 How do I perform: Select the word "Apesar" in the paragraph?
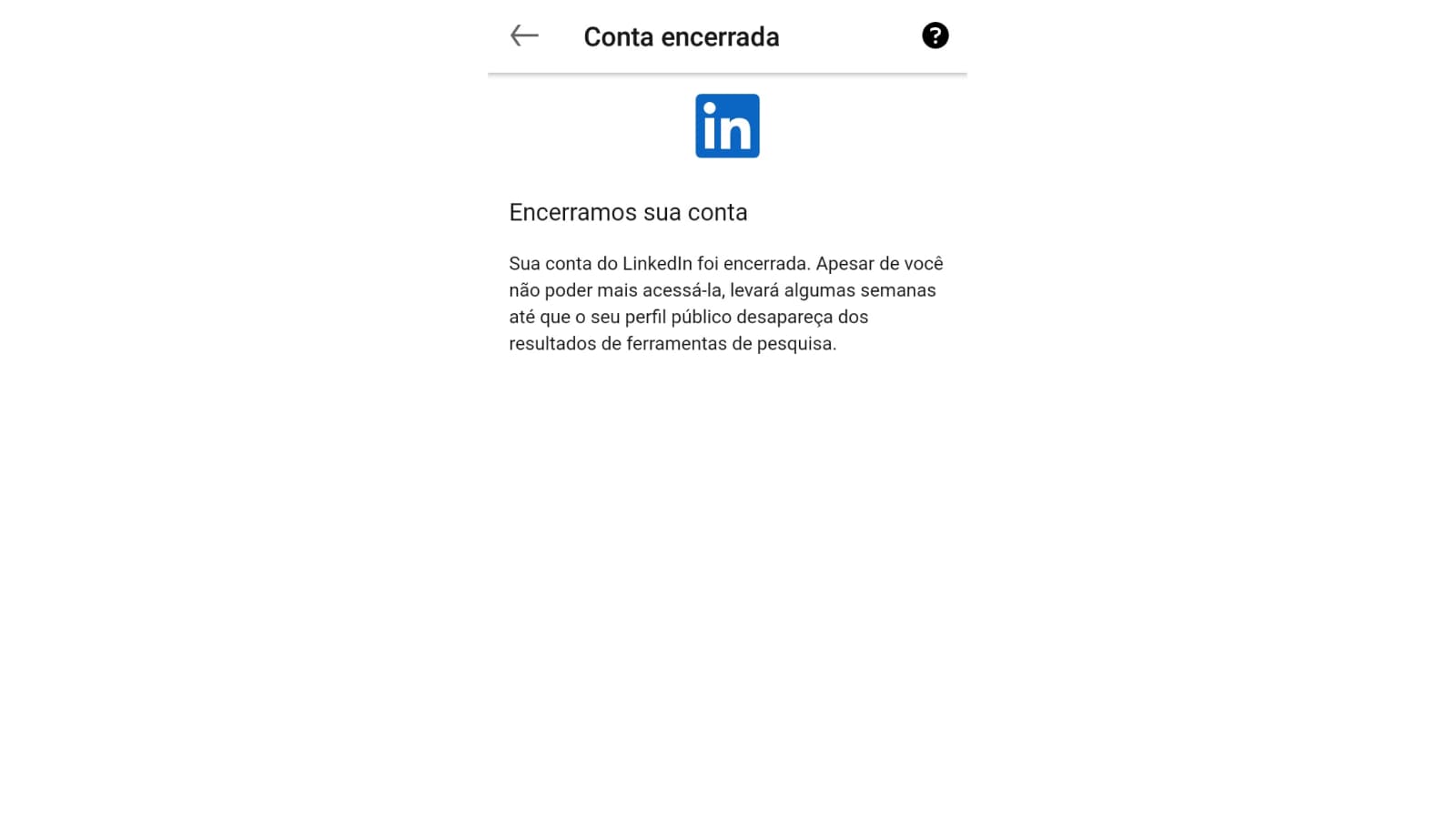tap(844, 264)
